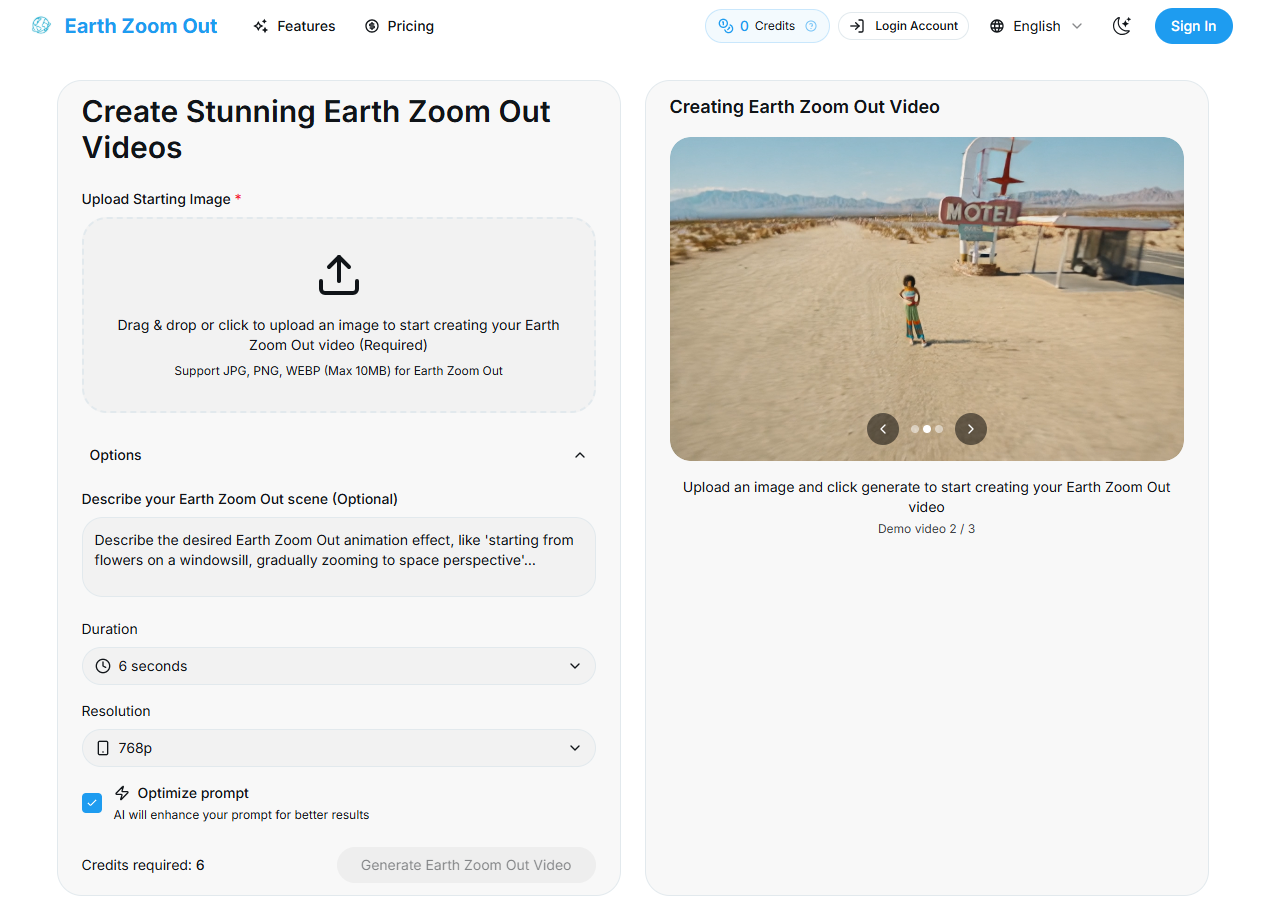Click the phone icon in the Resolution field
This screenshot has width=1265, height=915.
coord(103,748)
